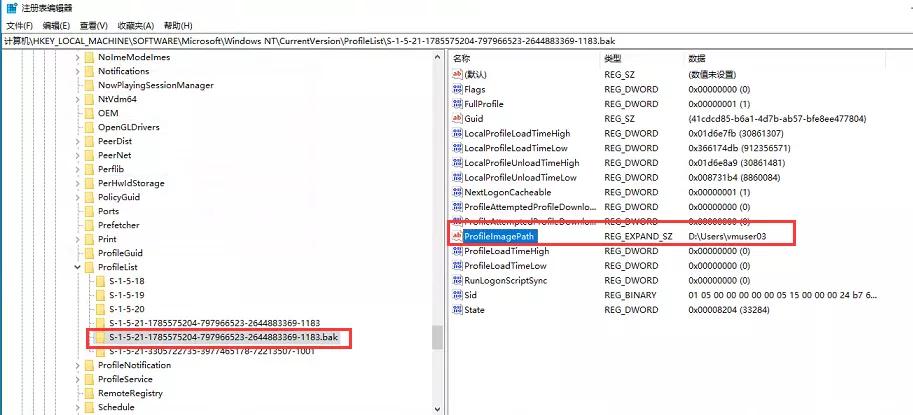This screenshot has height=415, width=913.
Task: Click the S-1-5-18 folder icon
Action: (100, 281)
